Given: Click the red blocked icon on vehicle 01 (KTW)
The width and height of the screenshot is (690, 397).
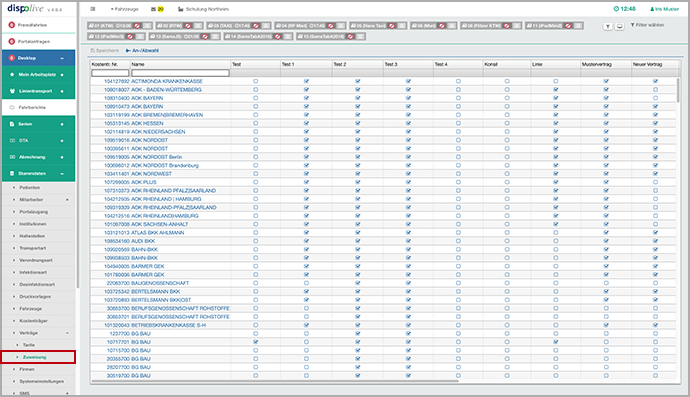Looking at the screenshot, I should [137, 26].
